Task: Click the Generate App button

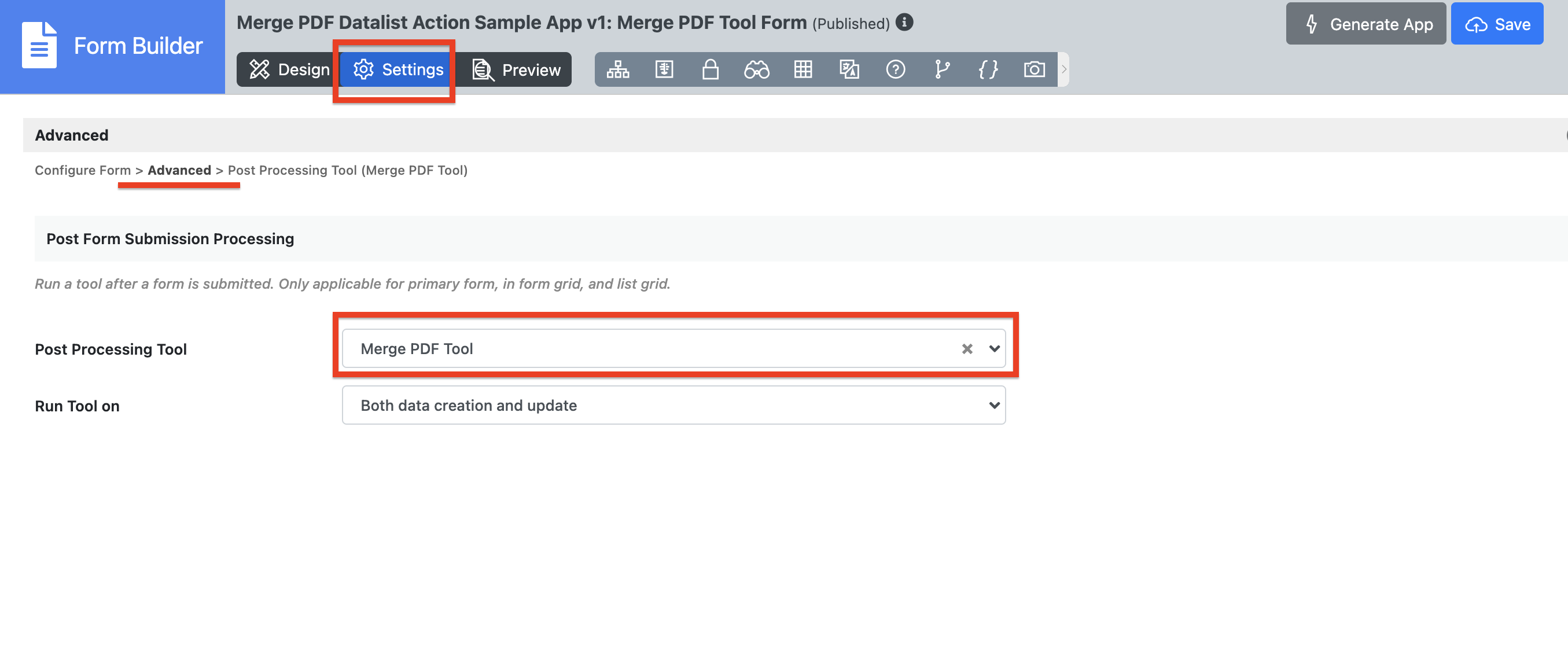Action: click(1365, 24)
